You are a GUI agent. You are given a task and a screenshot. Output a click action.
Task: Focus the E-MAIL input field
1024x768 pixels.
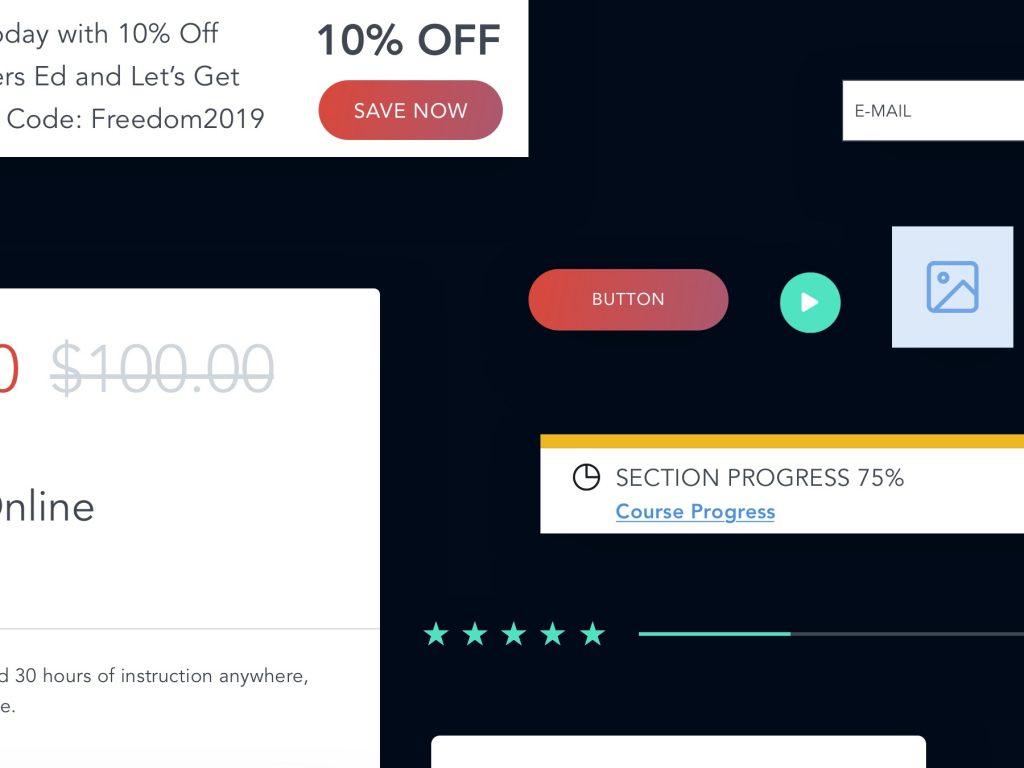click(x=933, y=110)
